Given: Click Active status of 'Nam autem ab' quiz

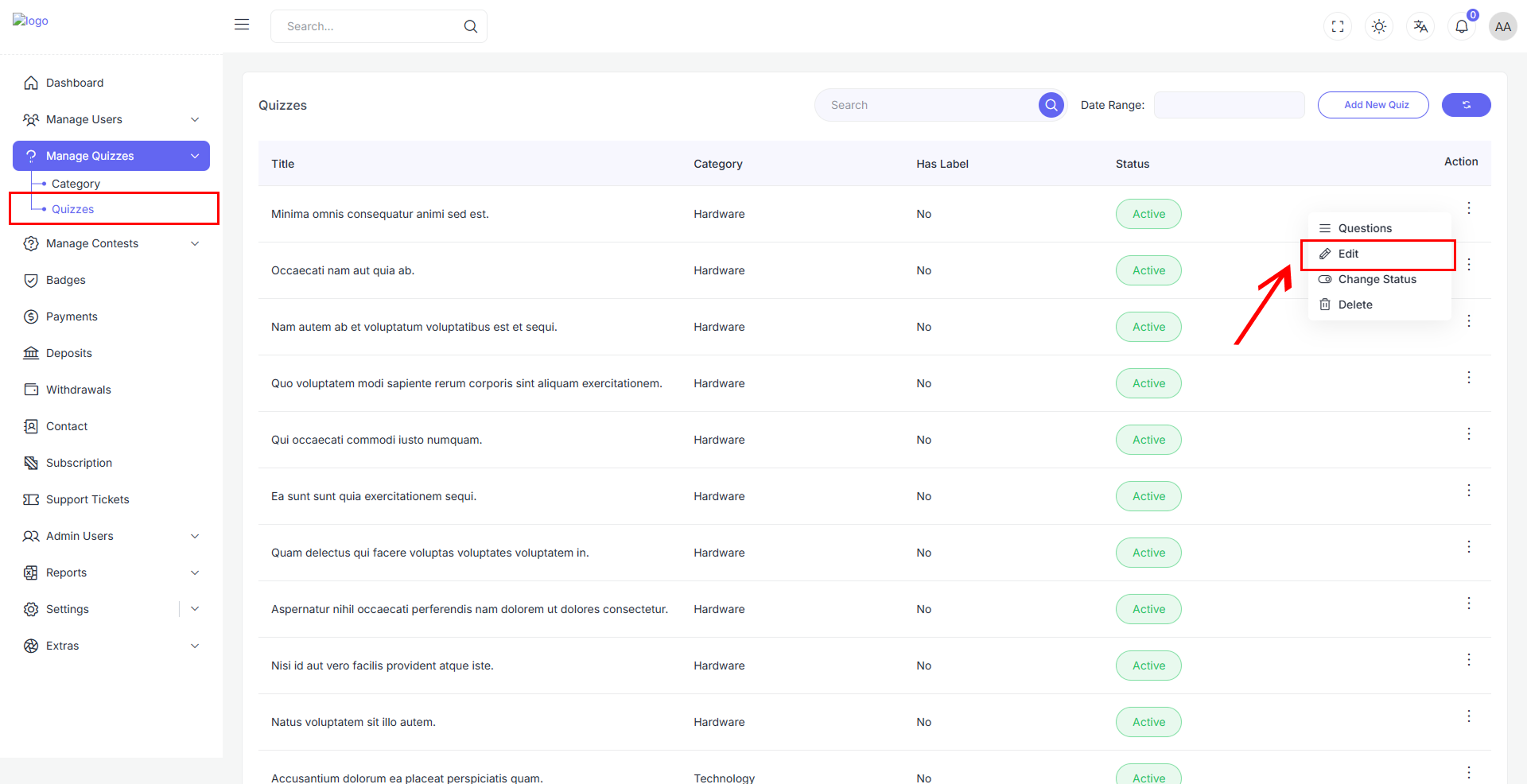Looking at the screenshot, I should point(1148,327).
